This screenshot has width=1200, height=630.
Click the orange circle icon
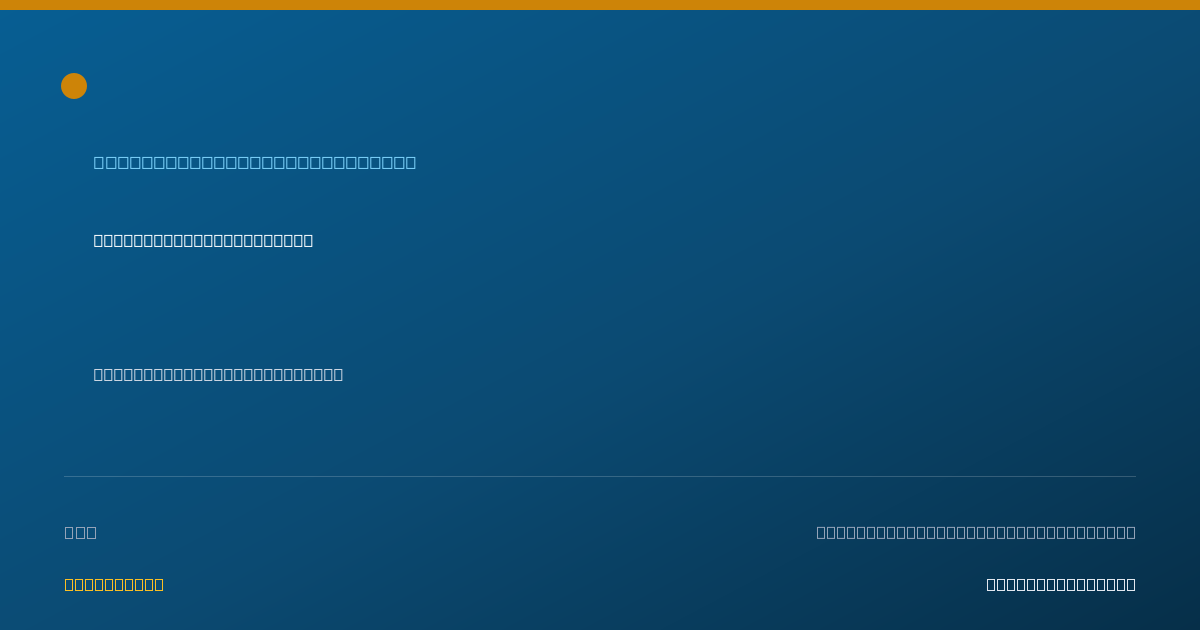74,86
